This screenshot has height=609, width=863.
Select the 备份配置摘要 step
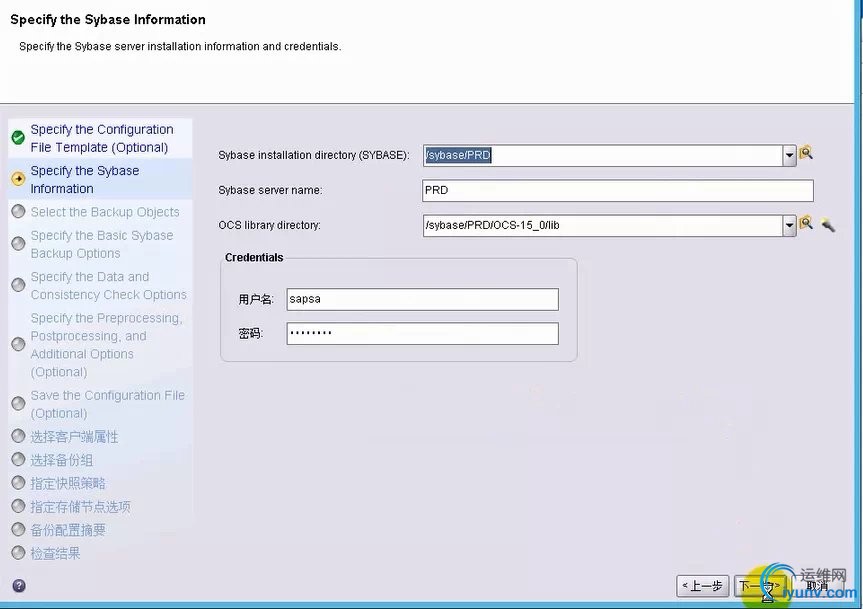coord(68,530)
